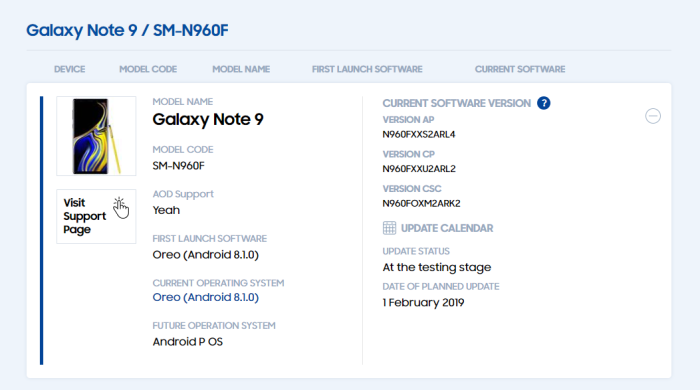
Task: Click the CURRENT SOFTWARE VERSION heading
Action: click(x=457, y=104)
